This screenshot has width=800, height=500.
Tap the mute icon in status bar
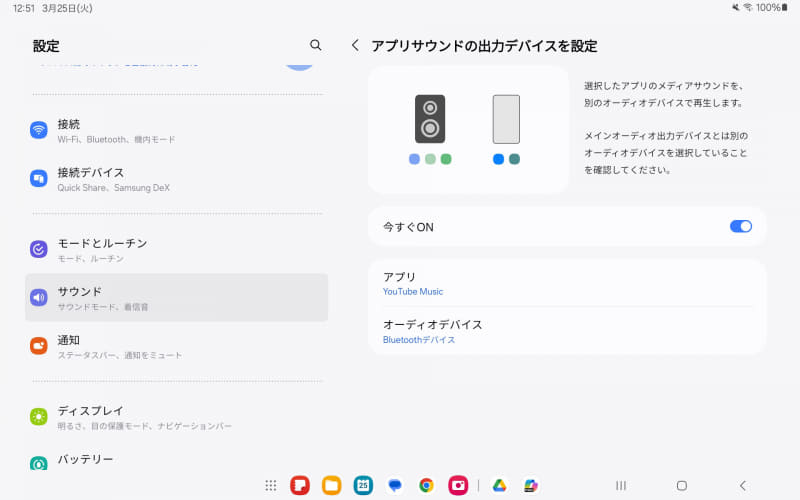735,7
